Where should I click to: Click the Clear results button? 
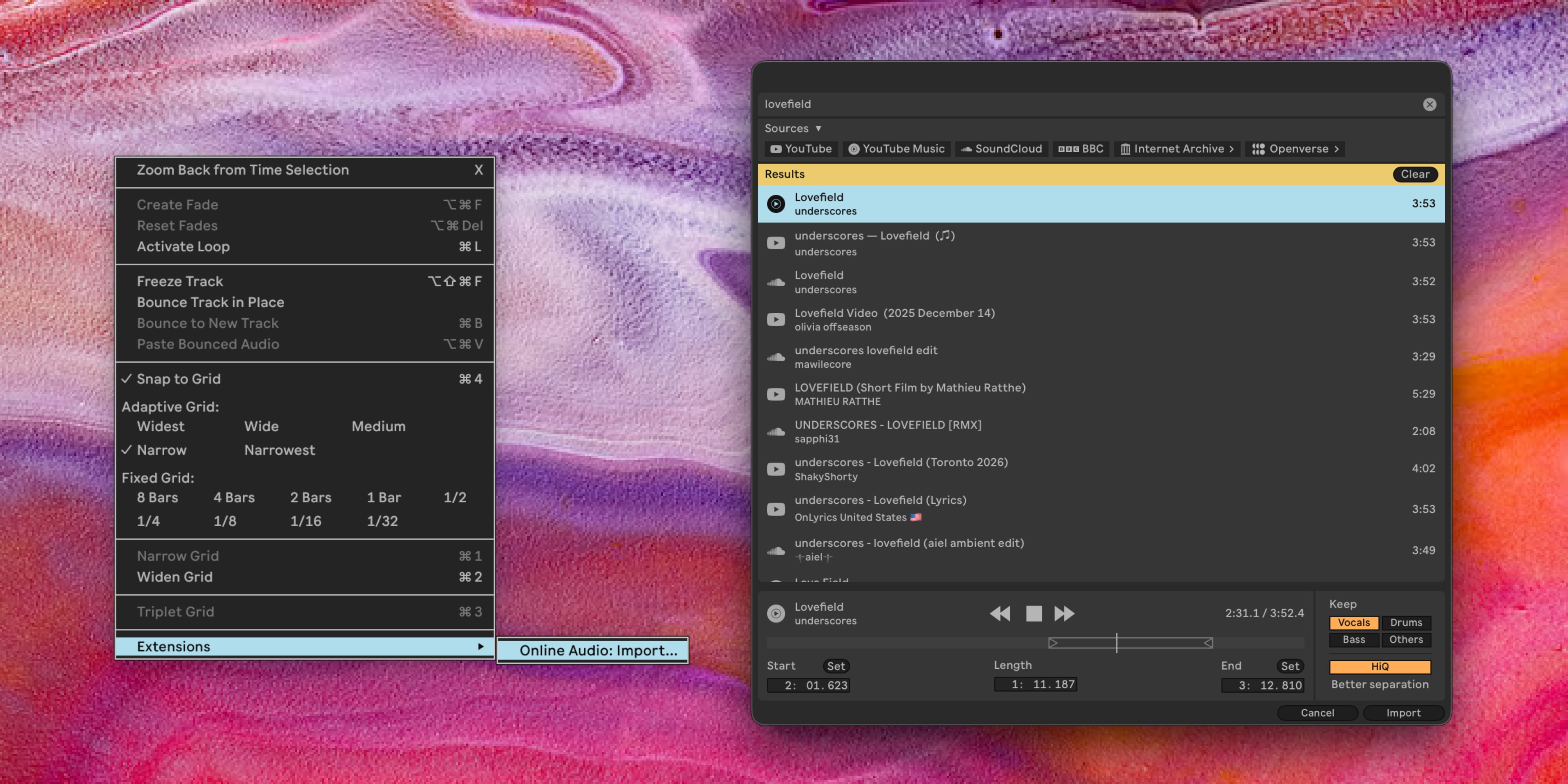(1415, 174)
